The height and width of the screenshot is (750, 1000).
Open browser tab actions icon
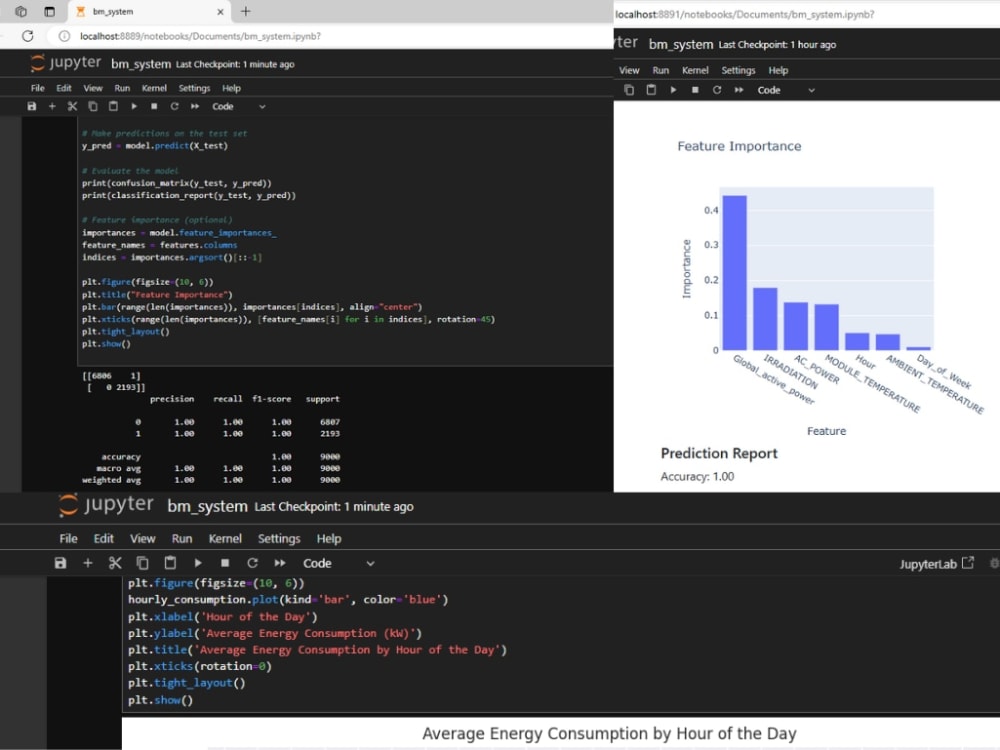(x=50, y=11)
